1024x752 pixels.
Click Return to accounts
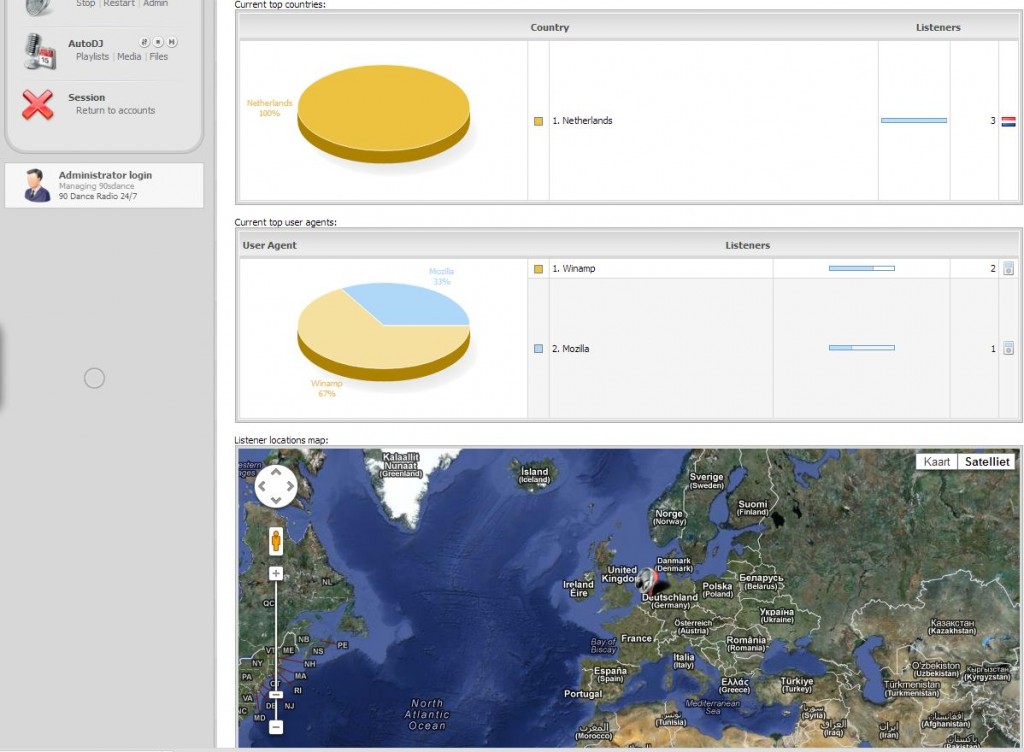click(116, 111)
